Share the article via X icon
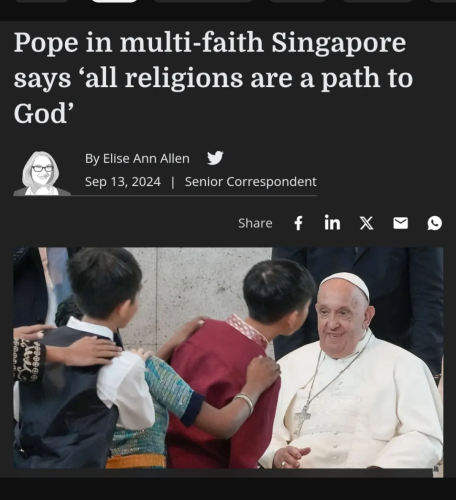 coord(366,223)
